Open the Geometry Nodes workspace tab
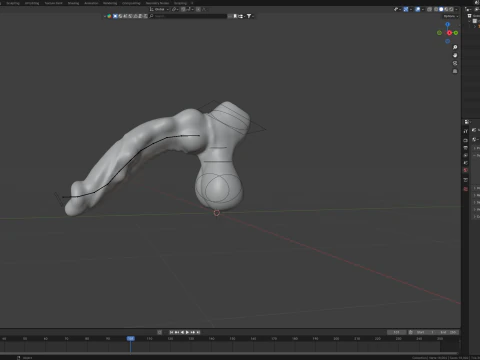This screenshot has width=480, height=360. point(157,3)
